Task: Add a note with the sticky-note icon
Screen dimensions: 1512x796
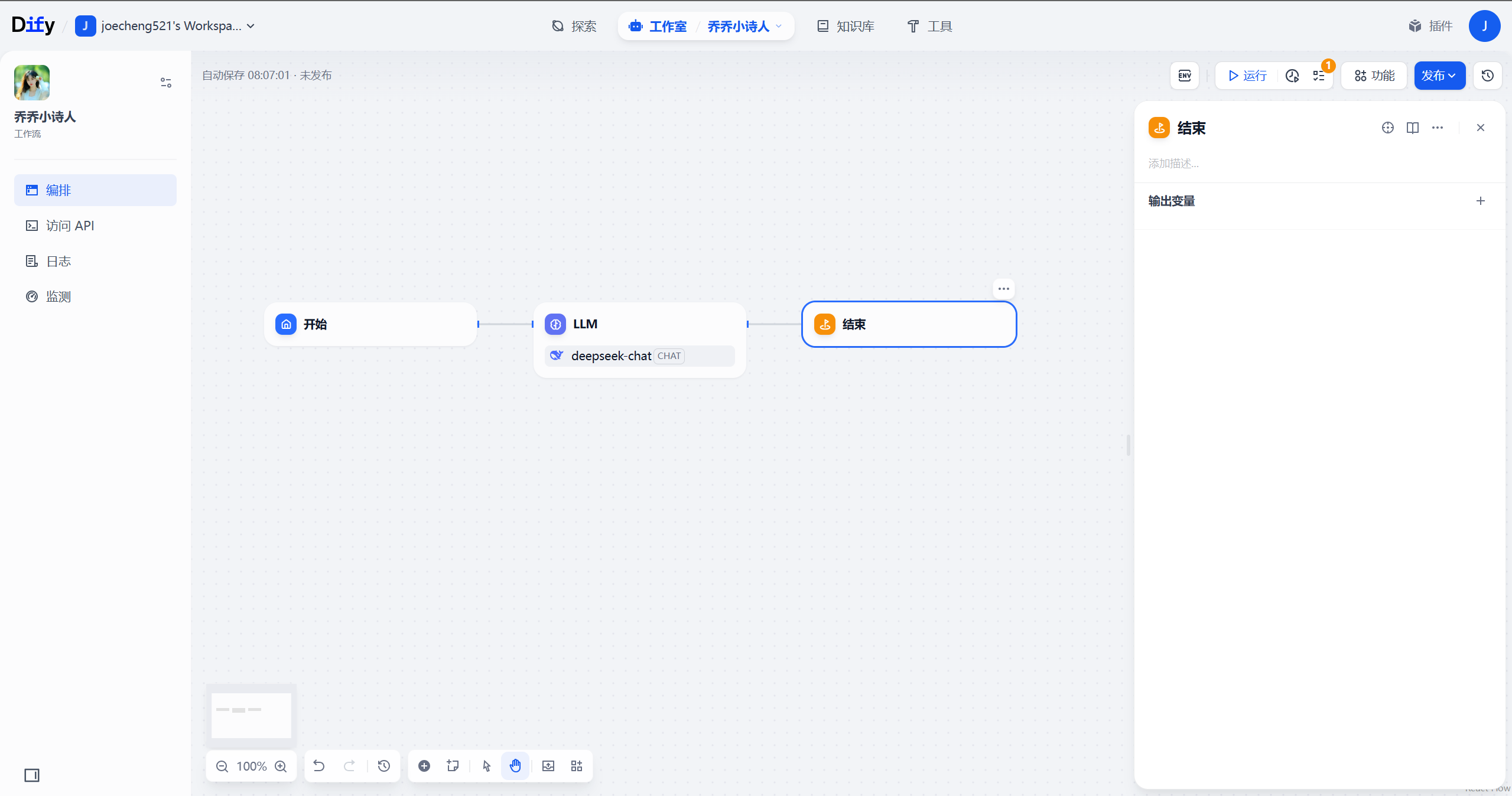Action: 453,766
